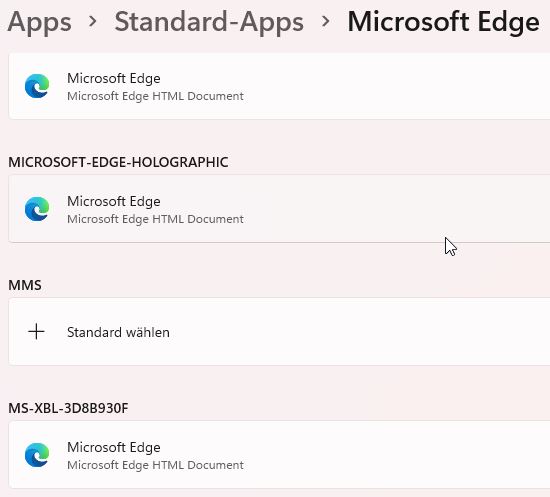This screenshot has height=497, width=550.
Task: Click the MICROSOFT-EDGE-HOLOGRAPHIC section heading
Action: pos(118,162)
